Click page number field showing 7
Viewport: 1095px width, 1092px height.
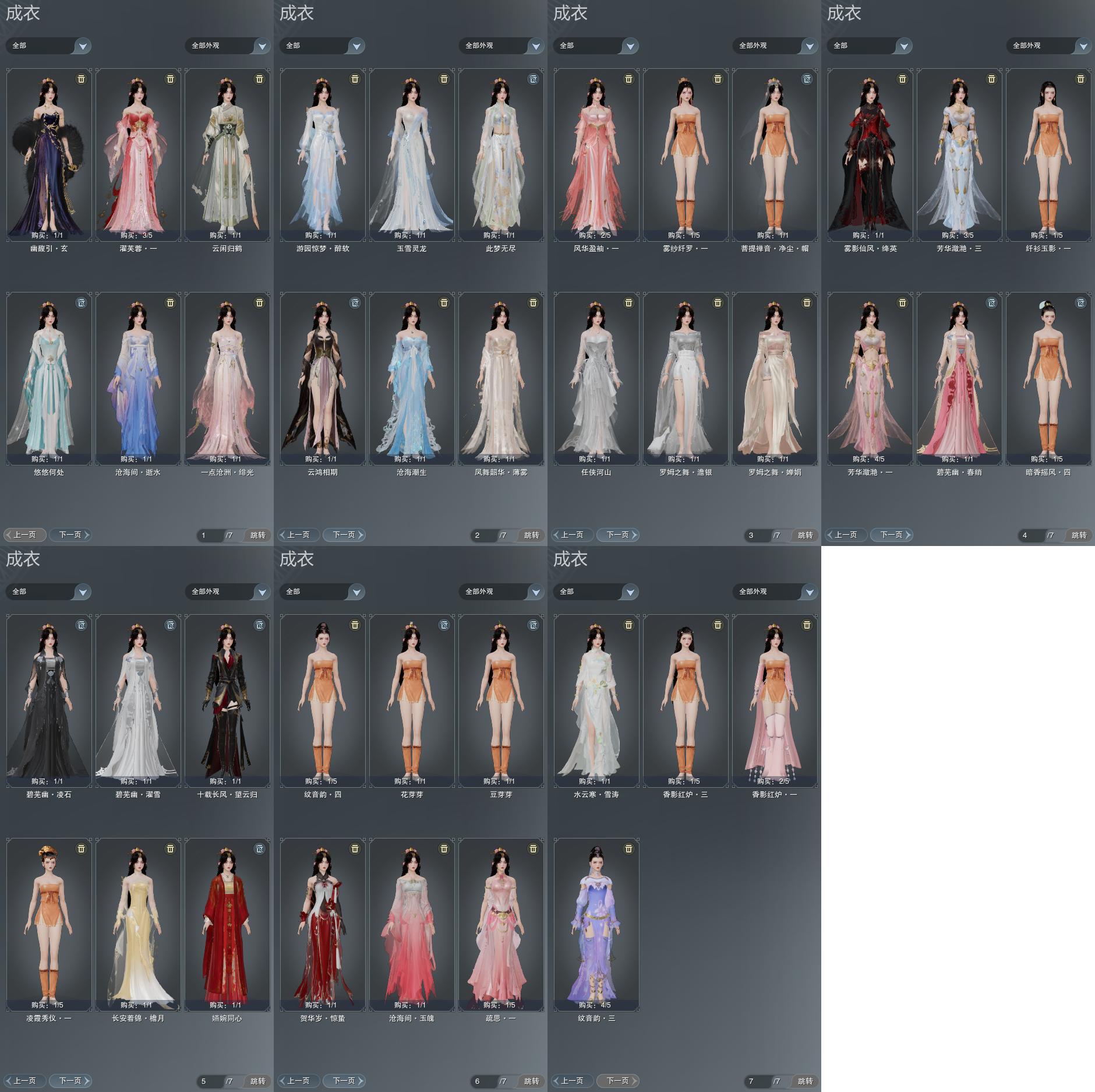[x=758, y=1081]
